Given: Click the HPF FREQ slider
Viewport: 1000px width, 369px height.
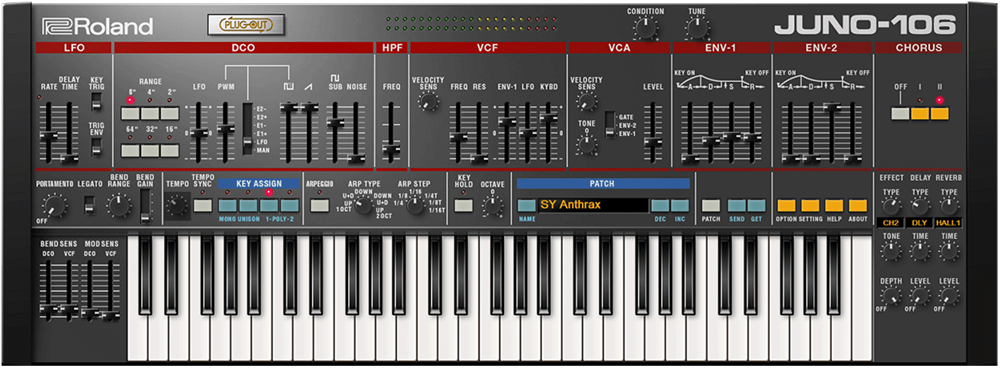Looking at the screenshot, I should click(390, 150).
